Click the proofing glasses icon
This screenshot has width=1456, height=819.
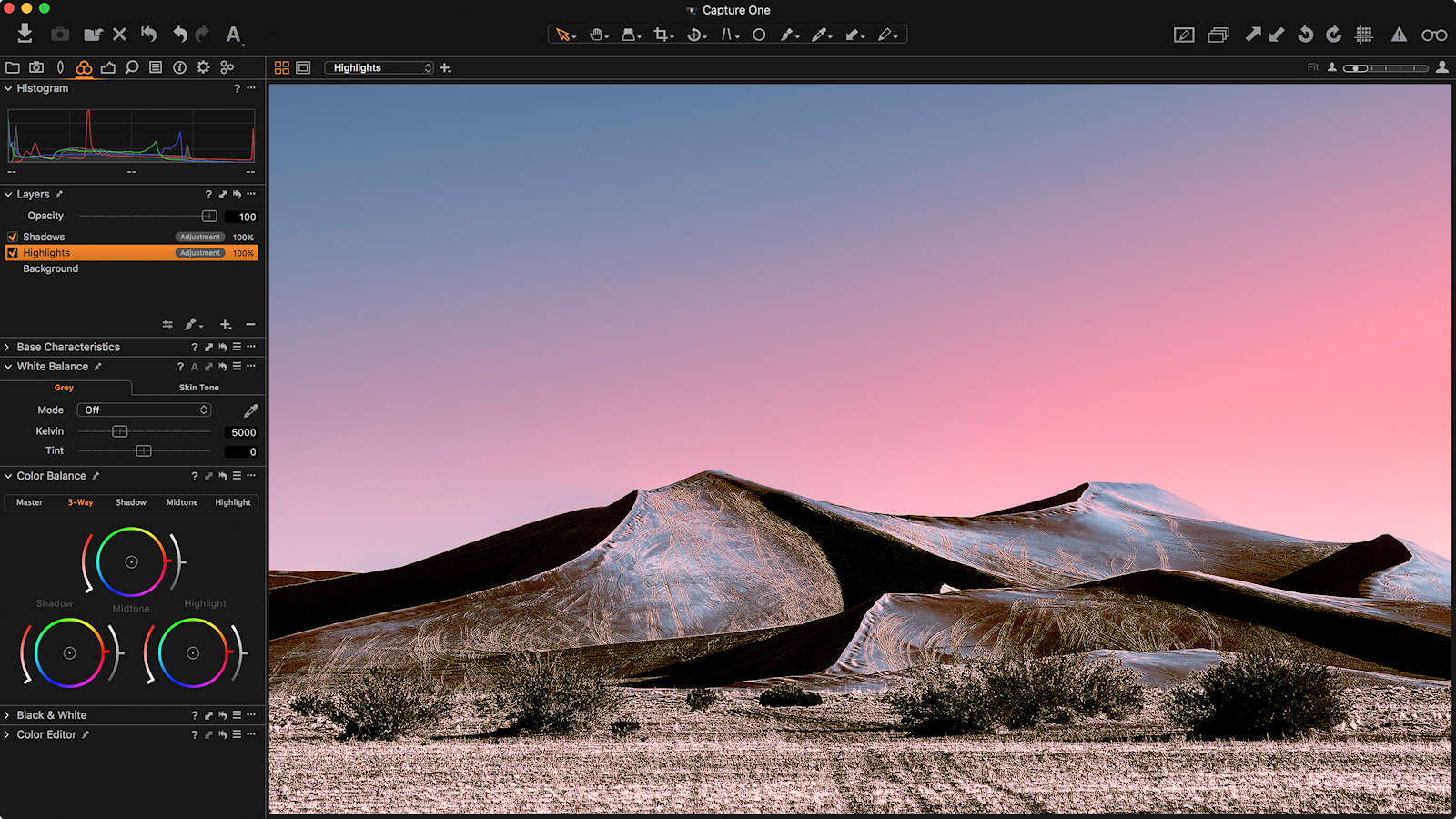1434,35
